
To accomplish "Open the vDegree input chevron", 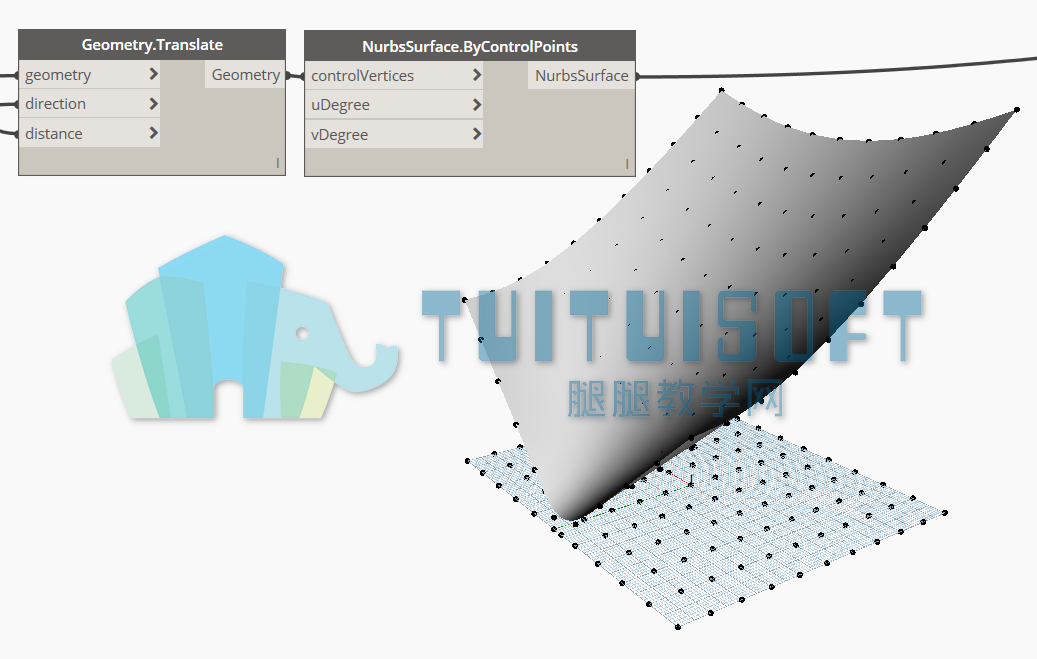I will [x=477, y=134].
